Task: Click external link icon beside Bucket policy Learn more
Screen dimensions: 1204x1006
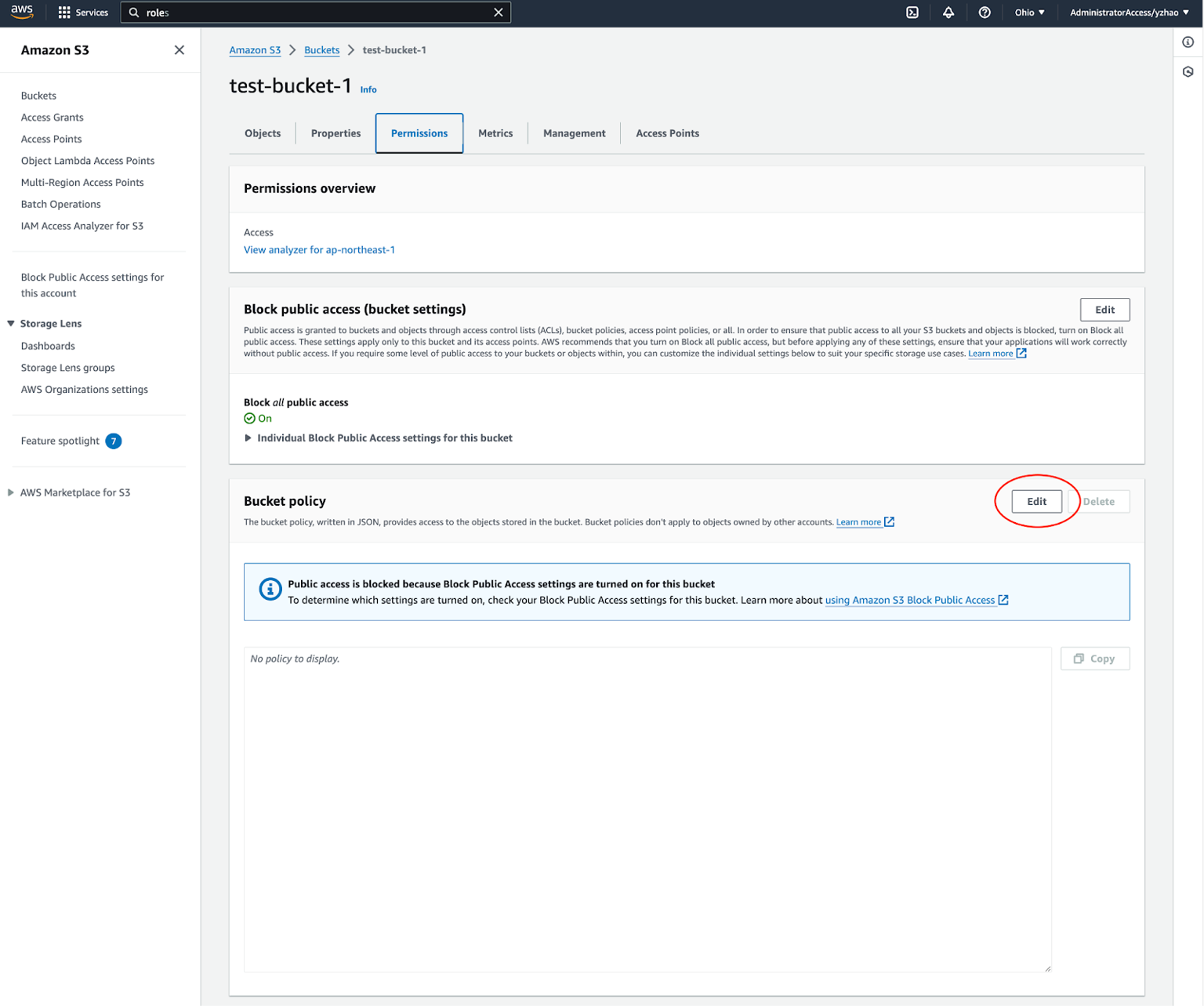Action: pos(889,522)
